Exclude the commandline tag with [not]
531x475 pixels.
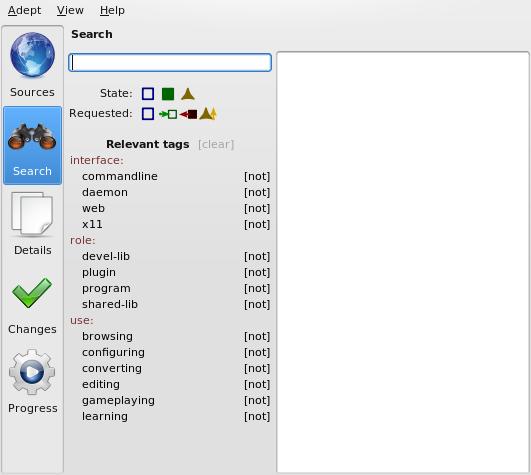click(x=257, y=176)
